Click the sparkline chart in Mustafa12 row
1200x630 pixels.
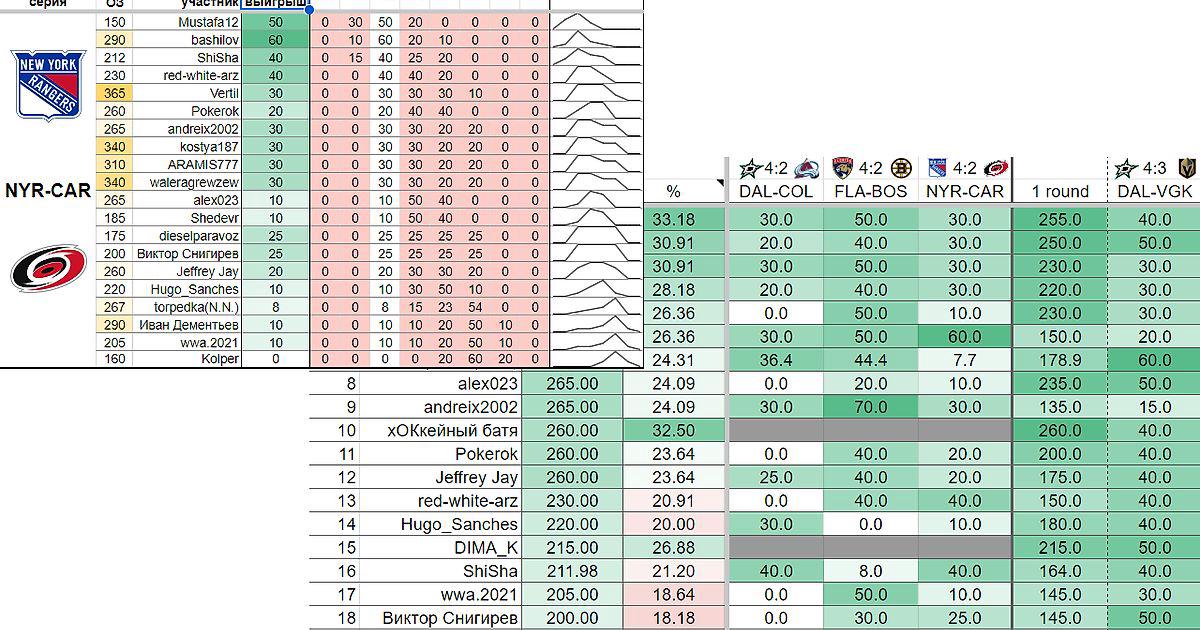tap(597, 22)
